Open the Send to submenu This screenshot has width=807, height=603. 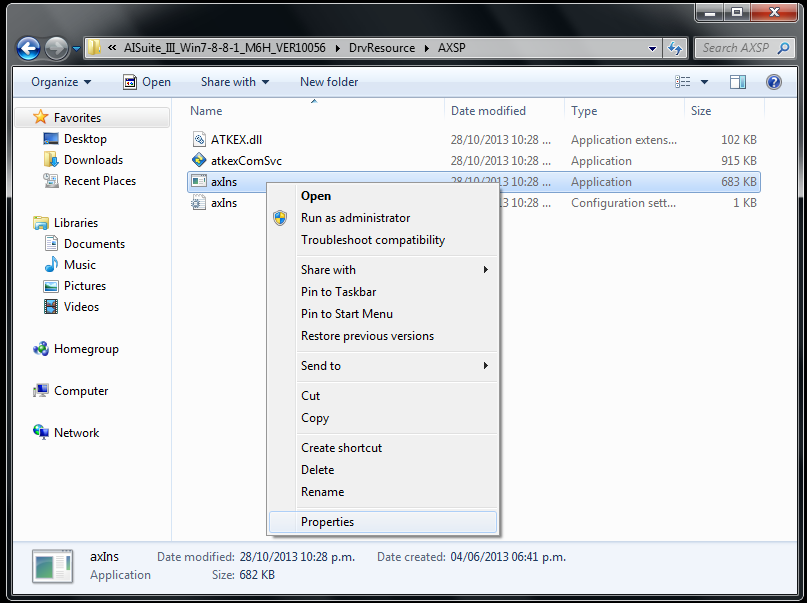[x=321, y=366]
